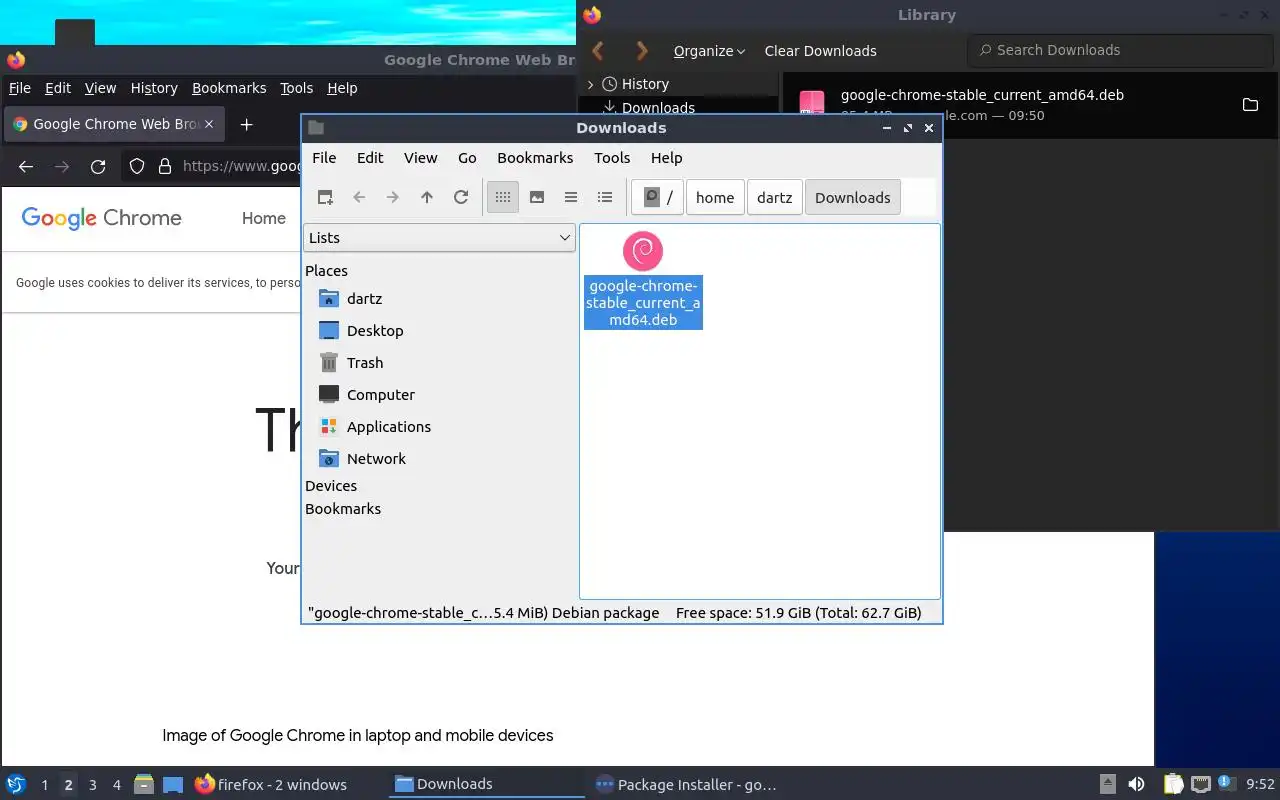Open the Organize dropdown in Library window
The width and height of the screenshot is (1280, 800).
point(709,51)
